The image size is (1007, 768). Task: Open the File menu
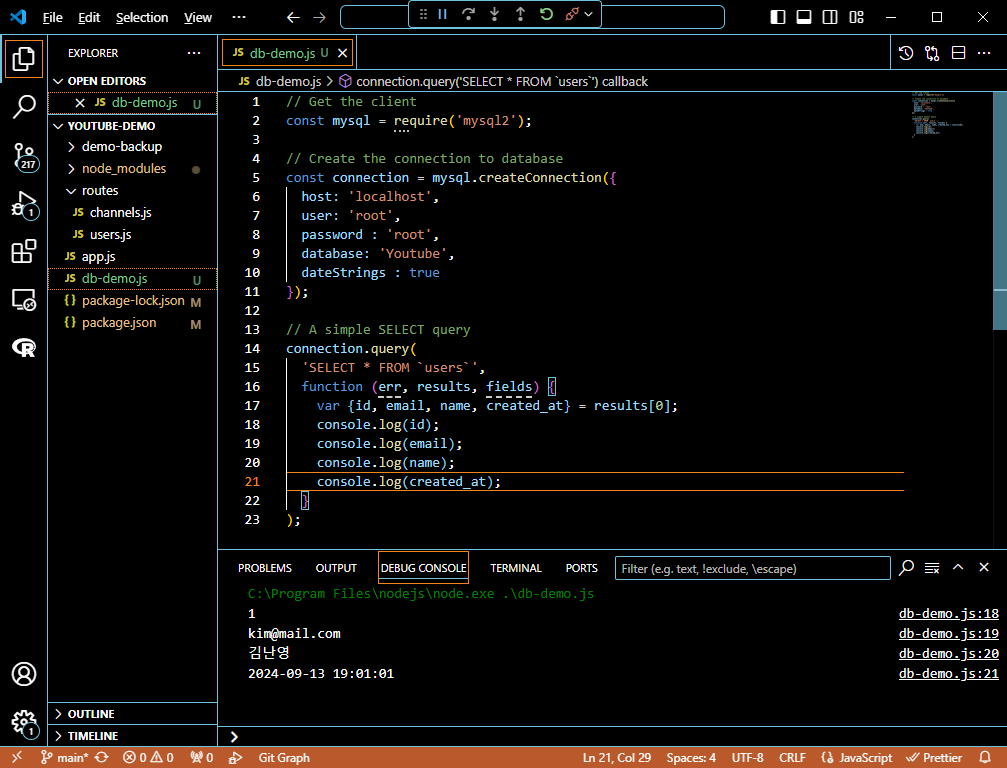52,17
